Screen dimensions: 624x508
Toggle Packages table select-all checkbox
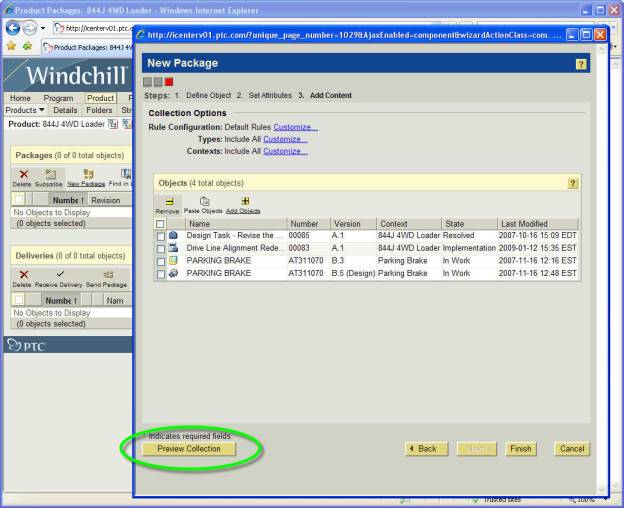coord(19,199)
